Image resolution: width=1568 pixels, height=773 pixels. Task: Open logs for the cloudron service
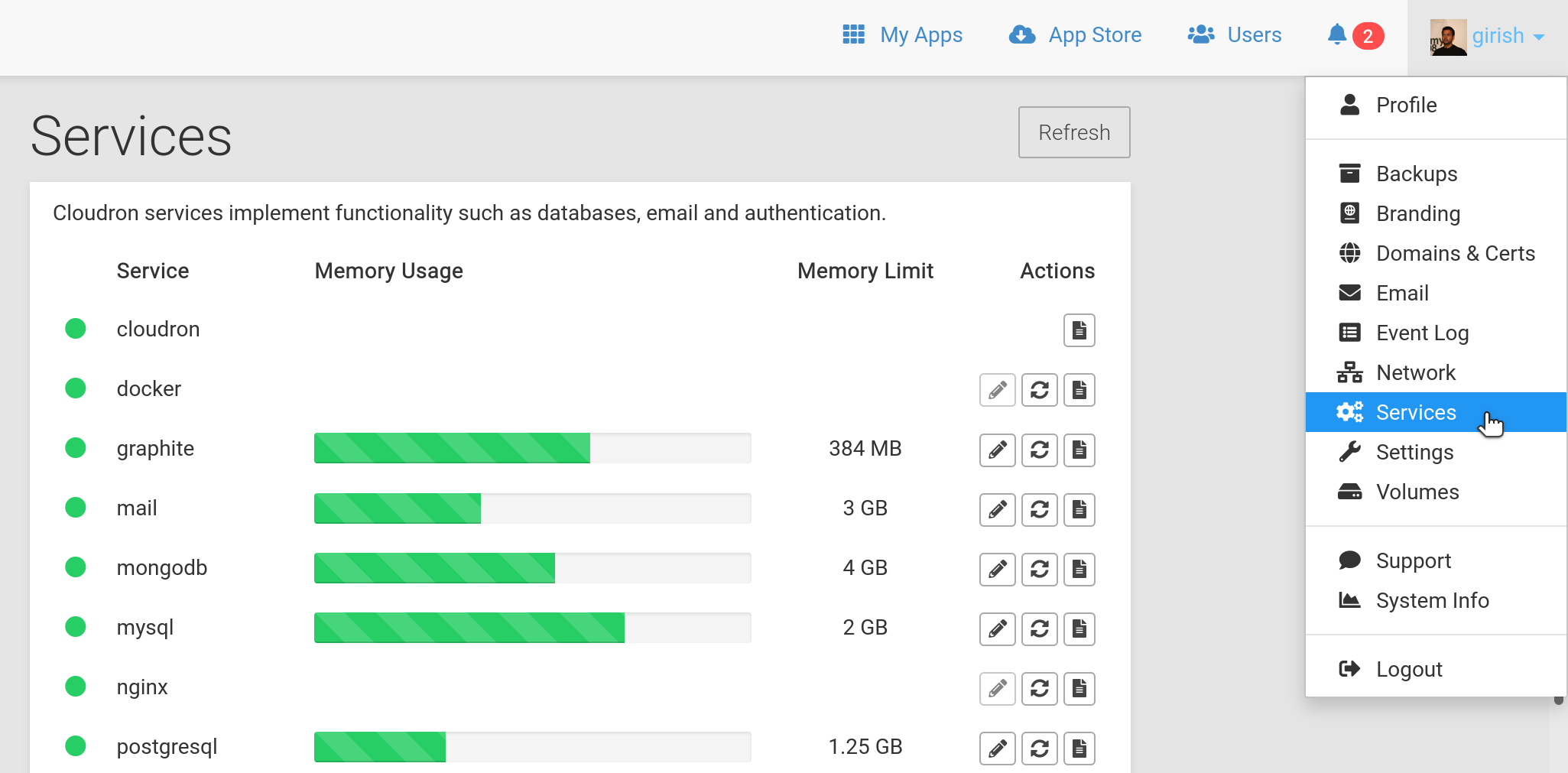click(x=1079, y=330)
